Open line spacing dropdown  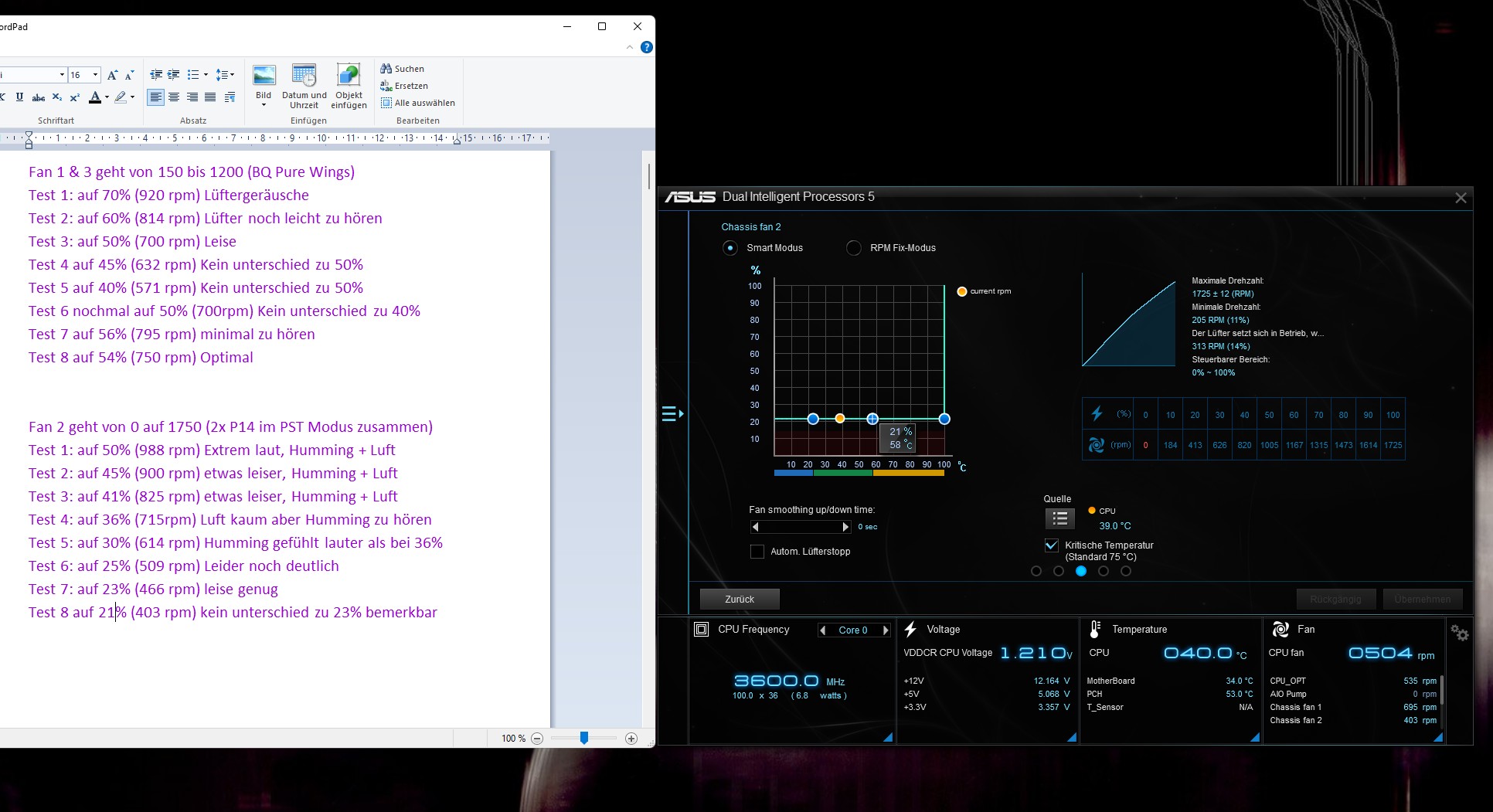coord(225,75)
